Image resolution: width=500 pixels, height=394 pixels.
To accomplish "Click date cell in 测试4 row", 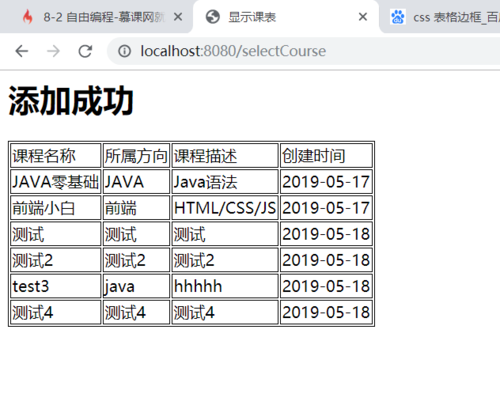I will tap(326, 312).
